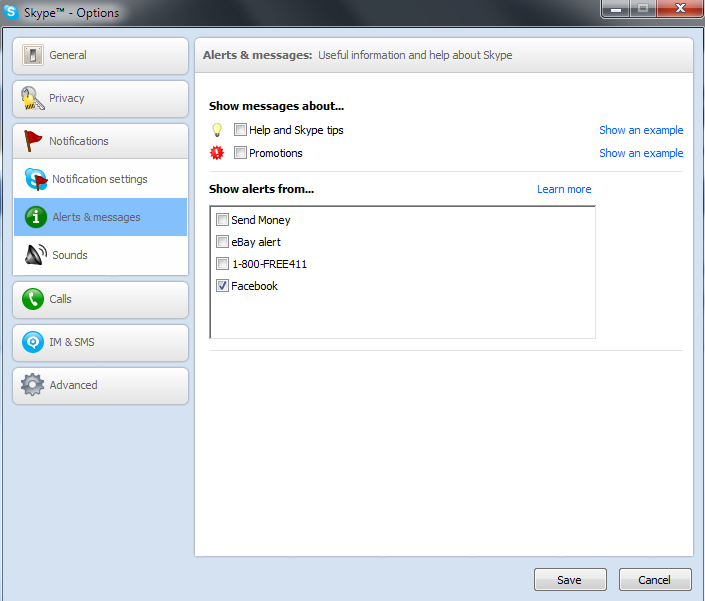Click the 1-800-FREE411 label text
This screenshot has width=705, height=601.
point(269,264)
